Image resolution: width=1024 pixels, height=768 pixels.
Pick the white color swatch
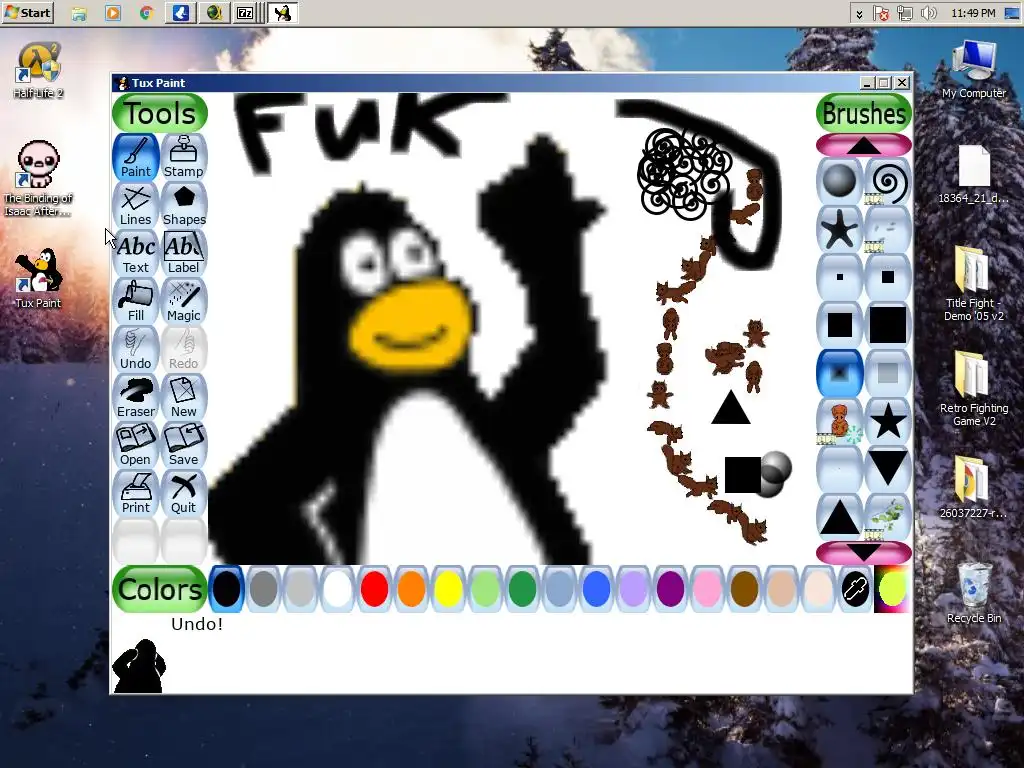(338, 588)
